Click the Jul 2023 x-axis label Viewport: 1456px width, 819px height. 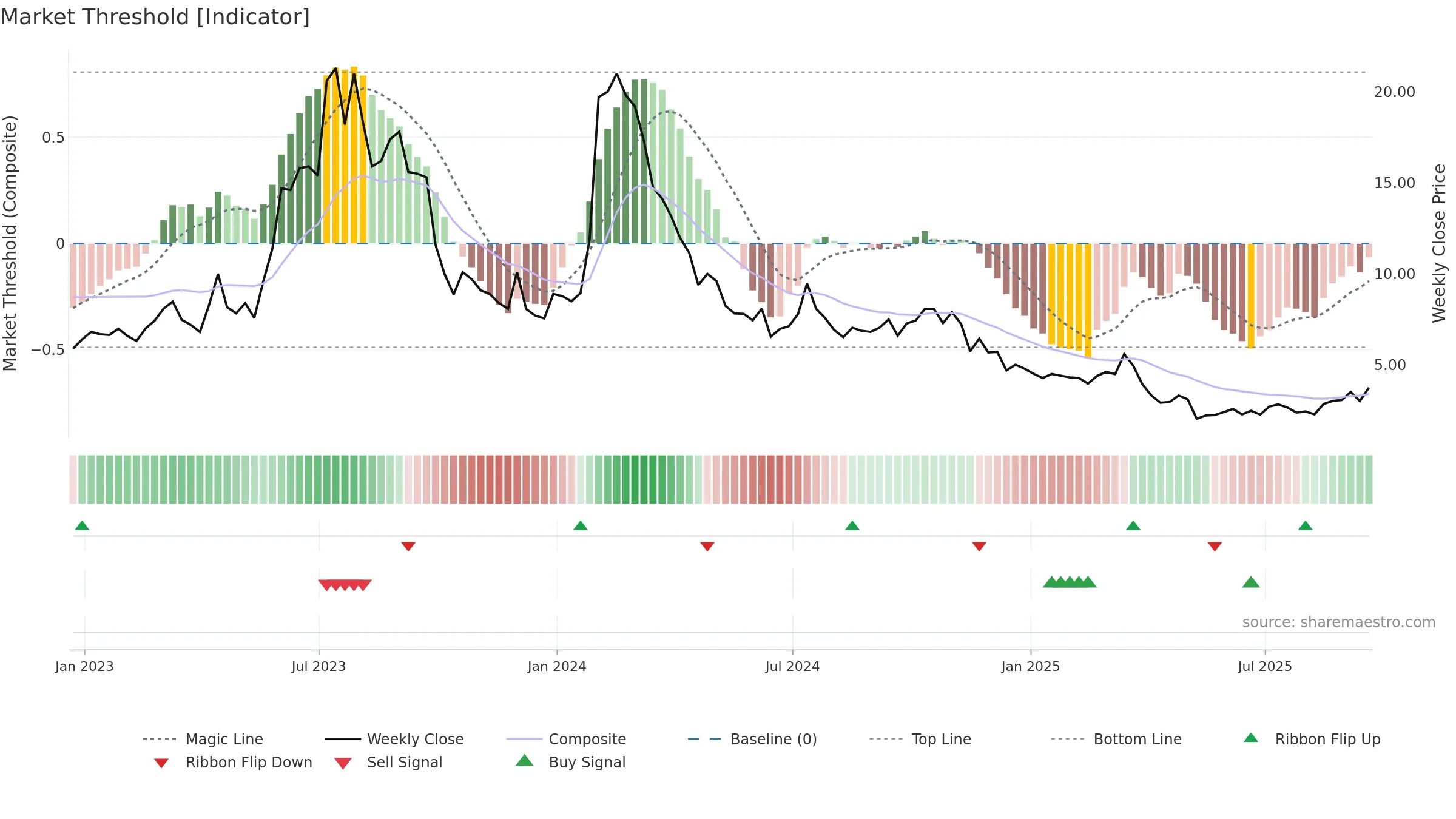coord(318,666)
